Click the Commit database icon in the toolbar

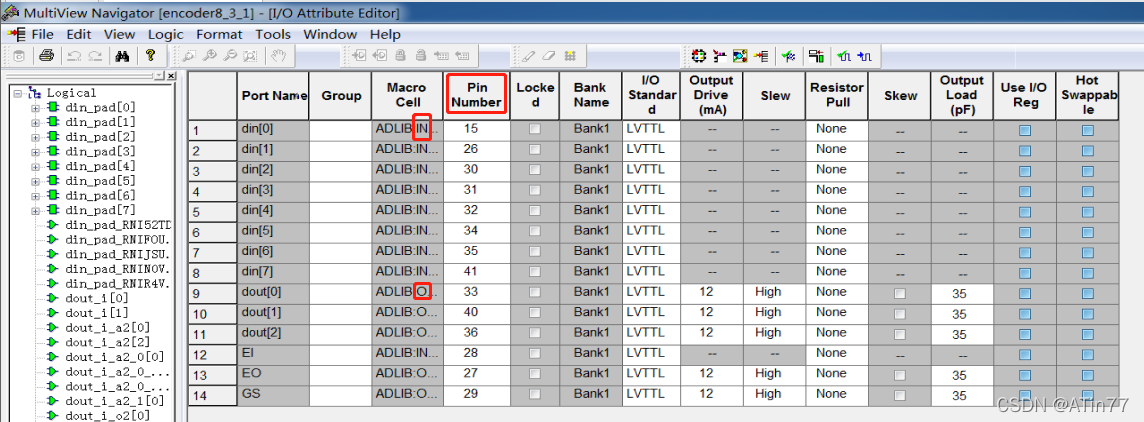click(19, 55)
